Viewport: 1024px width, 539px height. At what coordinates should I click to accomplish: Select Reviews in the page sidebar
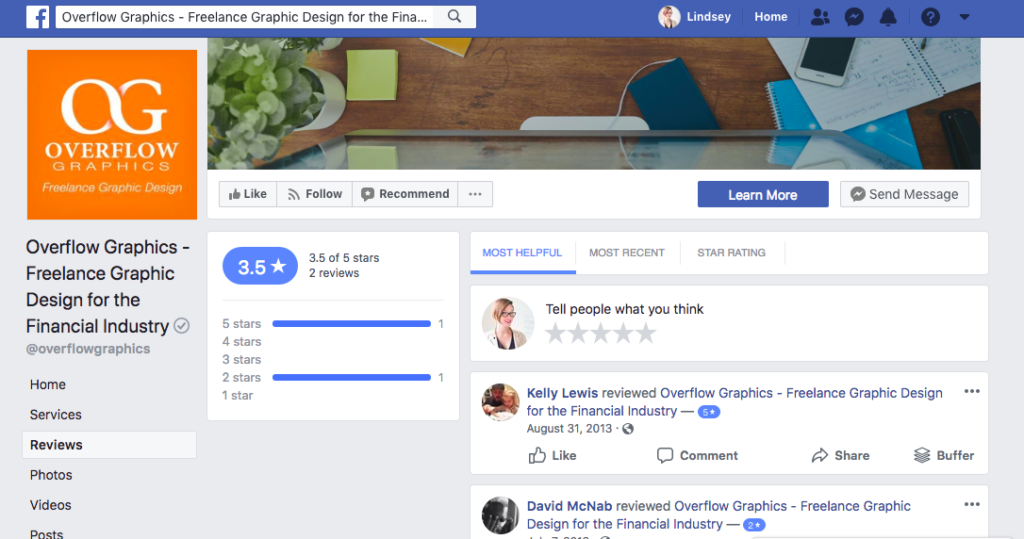click(109, 445)
